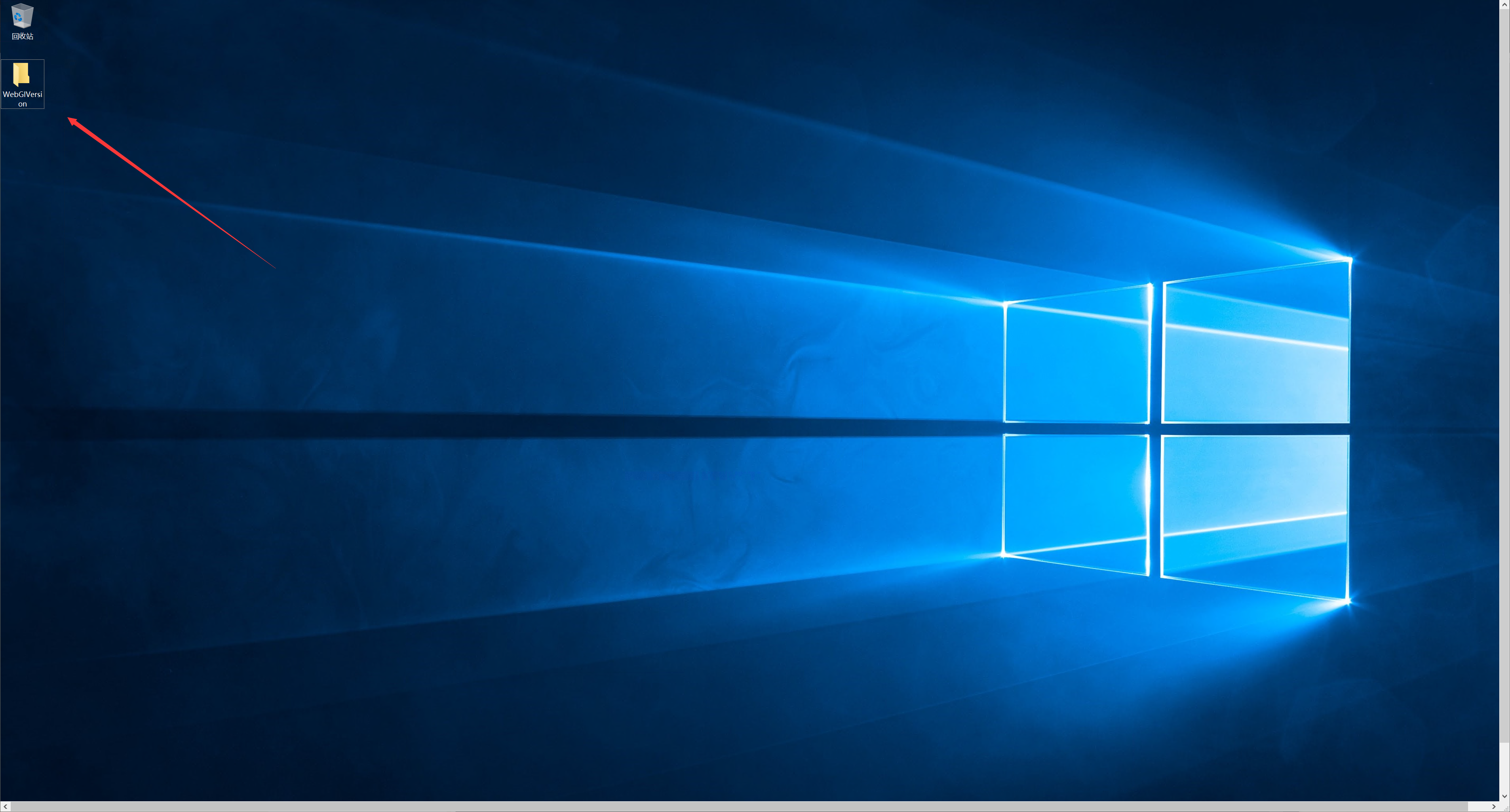This screenshot has width=1510, height=812.
Task: Click the horizontal scrollbar right arrow
Action: (x=1494, y=807)
